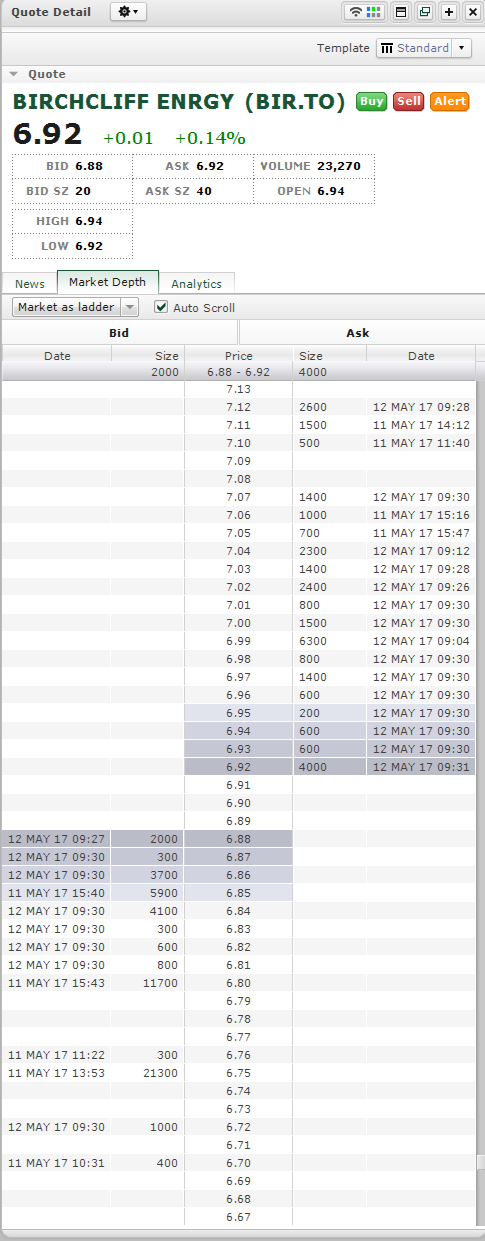Click ask date 11 MAY 17 14:12
Screen dimensions: 485x1241
click(421, 425)
